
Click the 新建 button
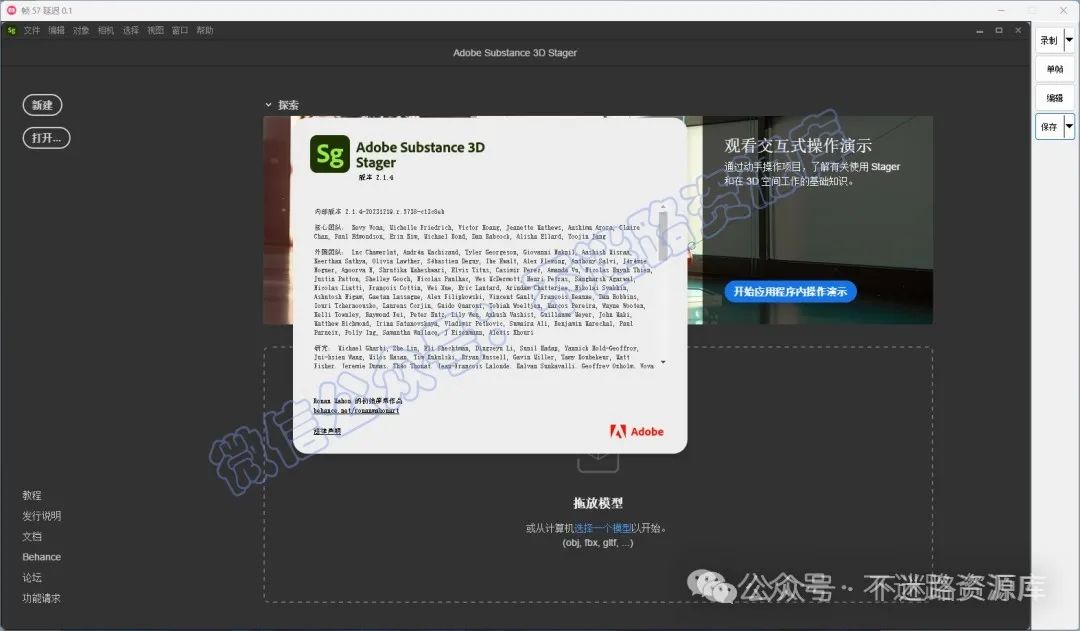pyautogui.click(x=43, y=105)
